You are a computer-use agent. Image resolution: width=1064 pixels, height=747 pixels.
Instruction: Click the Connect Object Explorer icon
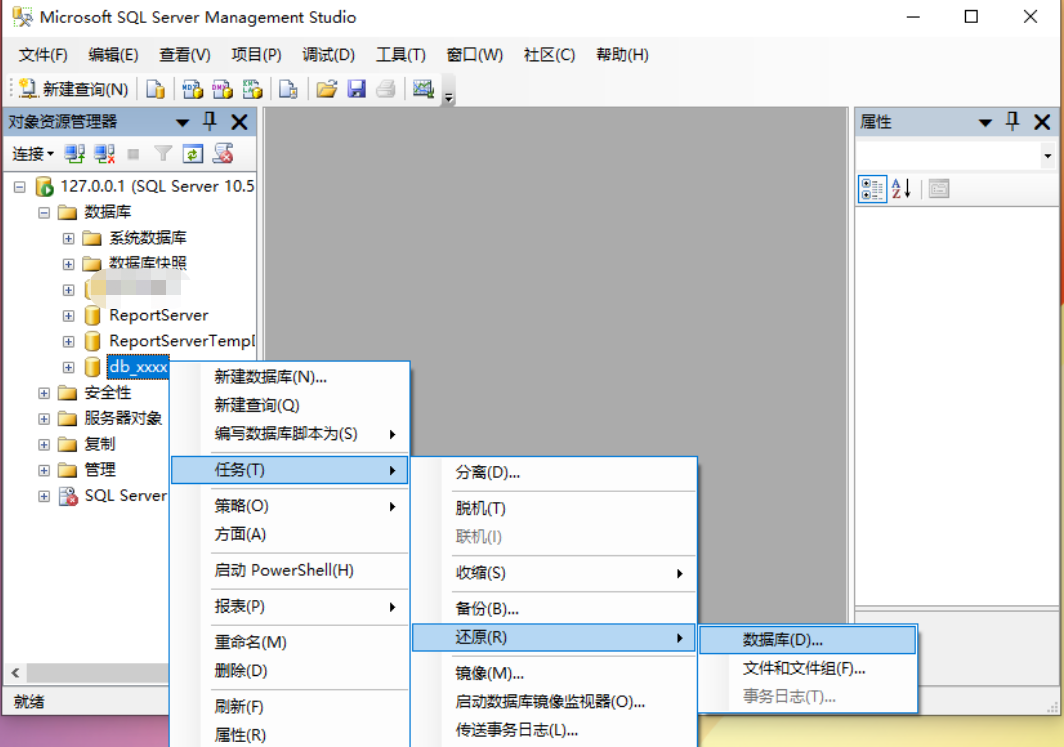coord(75,154)
